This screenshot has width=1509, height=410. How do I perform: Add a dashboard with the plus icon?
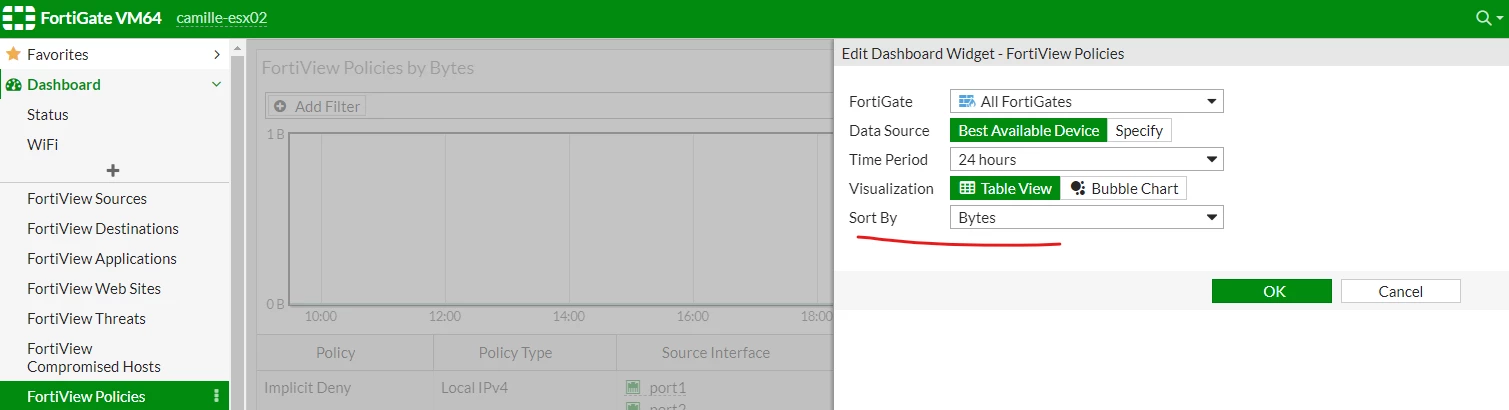[113, 171]
